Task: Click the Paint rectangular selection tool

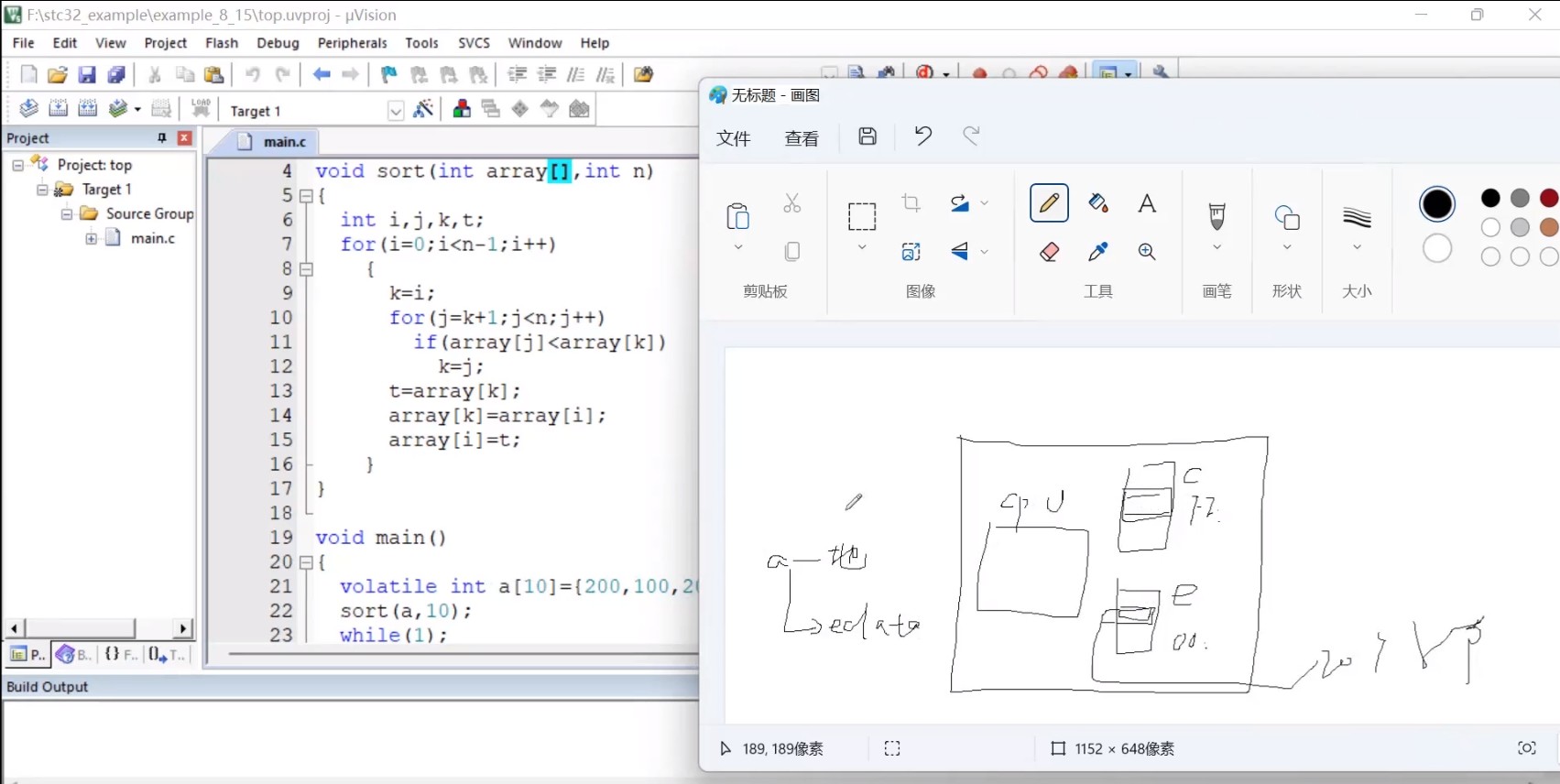Action: (862, 217)
